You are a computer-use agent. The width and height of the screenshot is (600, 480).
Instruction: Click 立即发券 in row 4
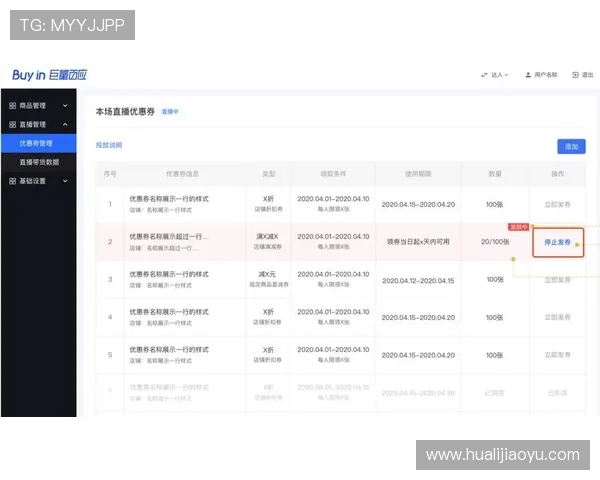tap(558, 317)
